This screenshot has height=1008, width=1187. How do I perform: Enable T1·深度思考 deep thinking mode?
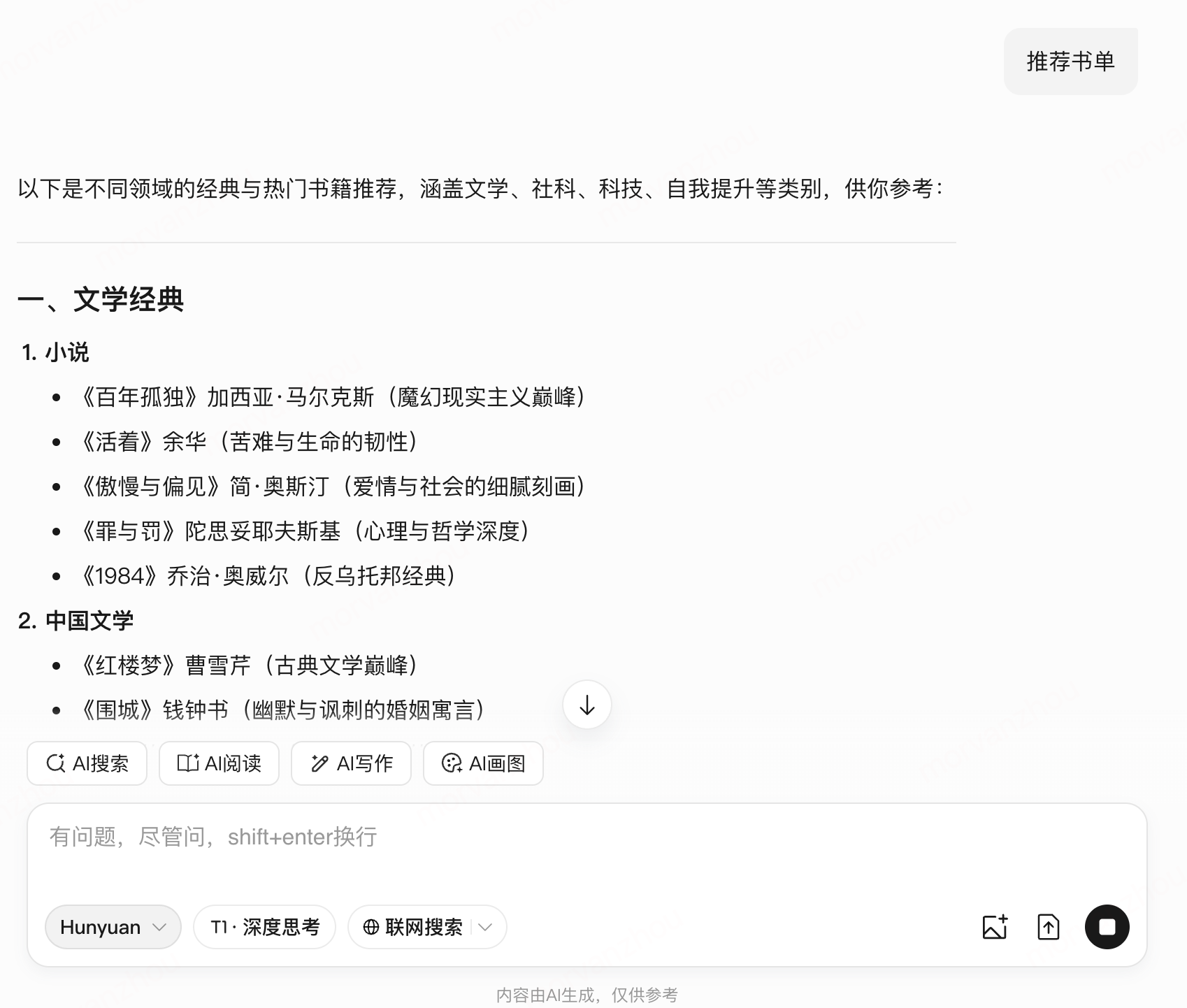[264, 927]
